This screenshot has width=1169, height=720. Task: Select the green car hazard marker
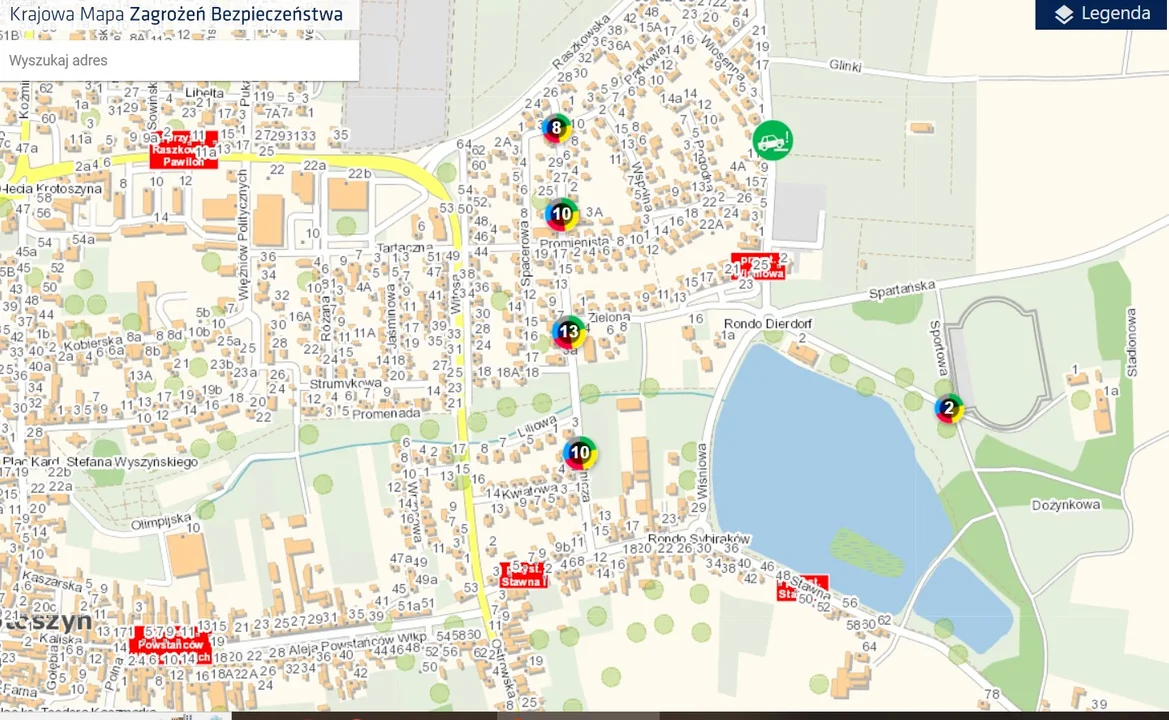(772, 140)
